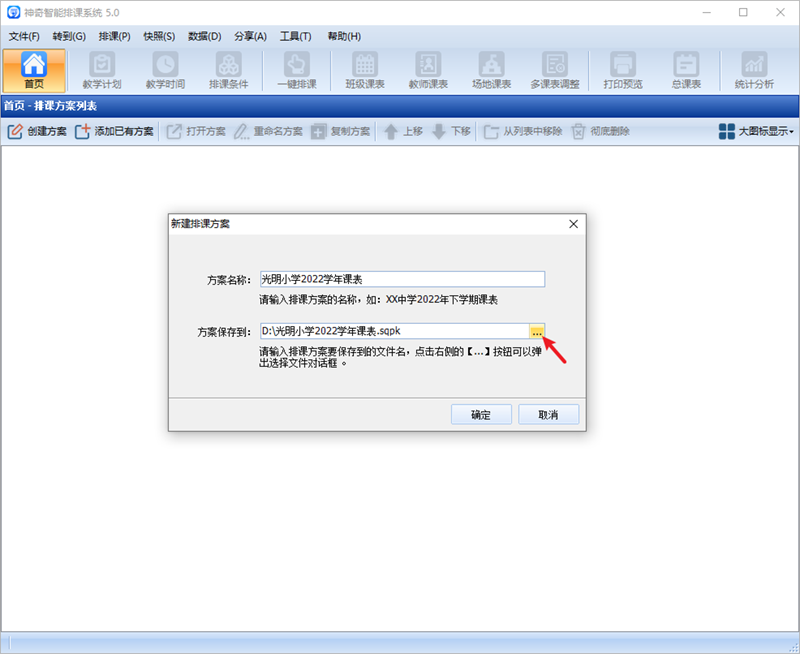The height and width of the screenshot is (654, 800).
Task: Open the 帮助(H) menu
Action: [344, 36]
